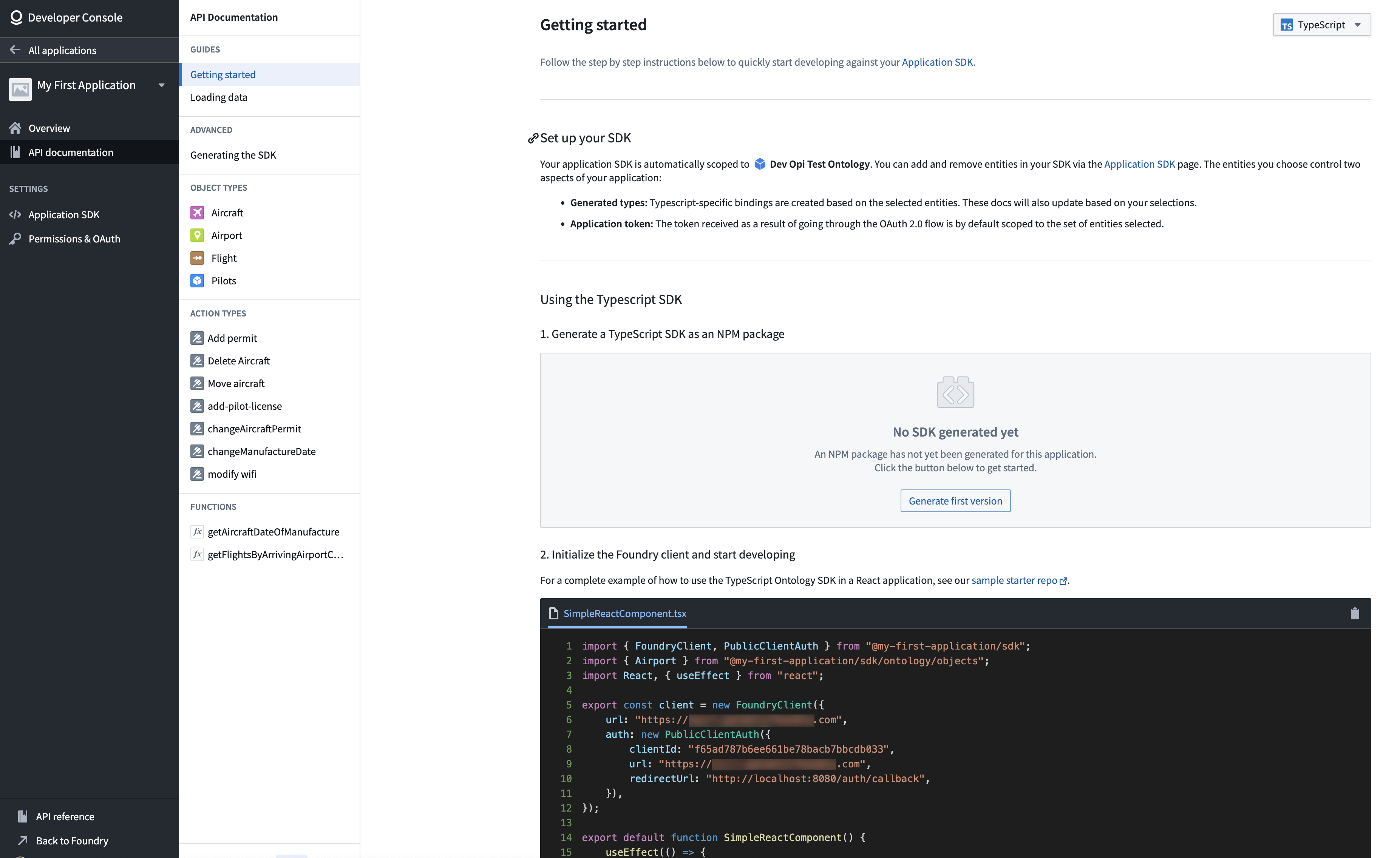Select the Pilots object type icon
Image resolution: width=1400 pixels, height=858 pixels.
pyautogui.click(x=197, y=280)
